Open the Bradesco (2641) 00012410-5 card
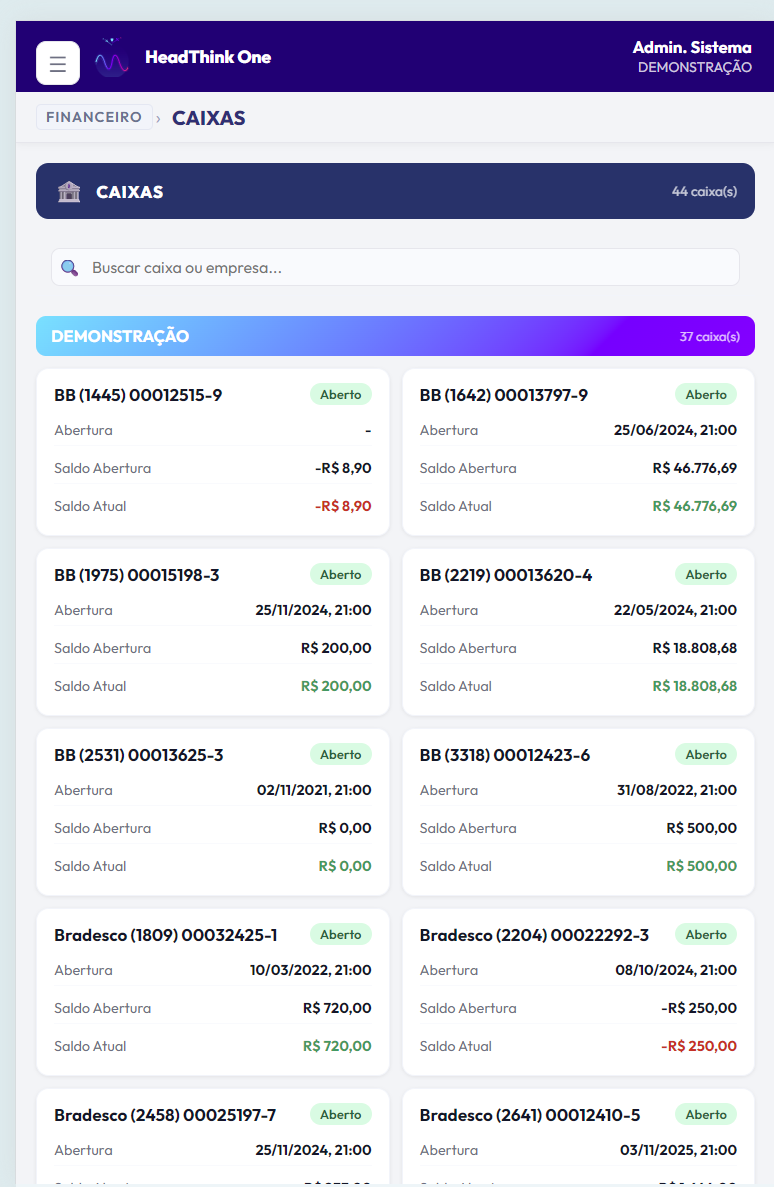The width and height of the screenshot is (774, 1187). pyautogui.click(x=578, y=1138)
